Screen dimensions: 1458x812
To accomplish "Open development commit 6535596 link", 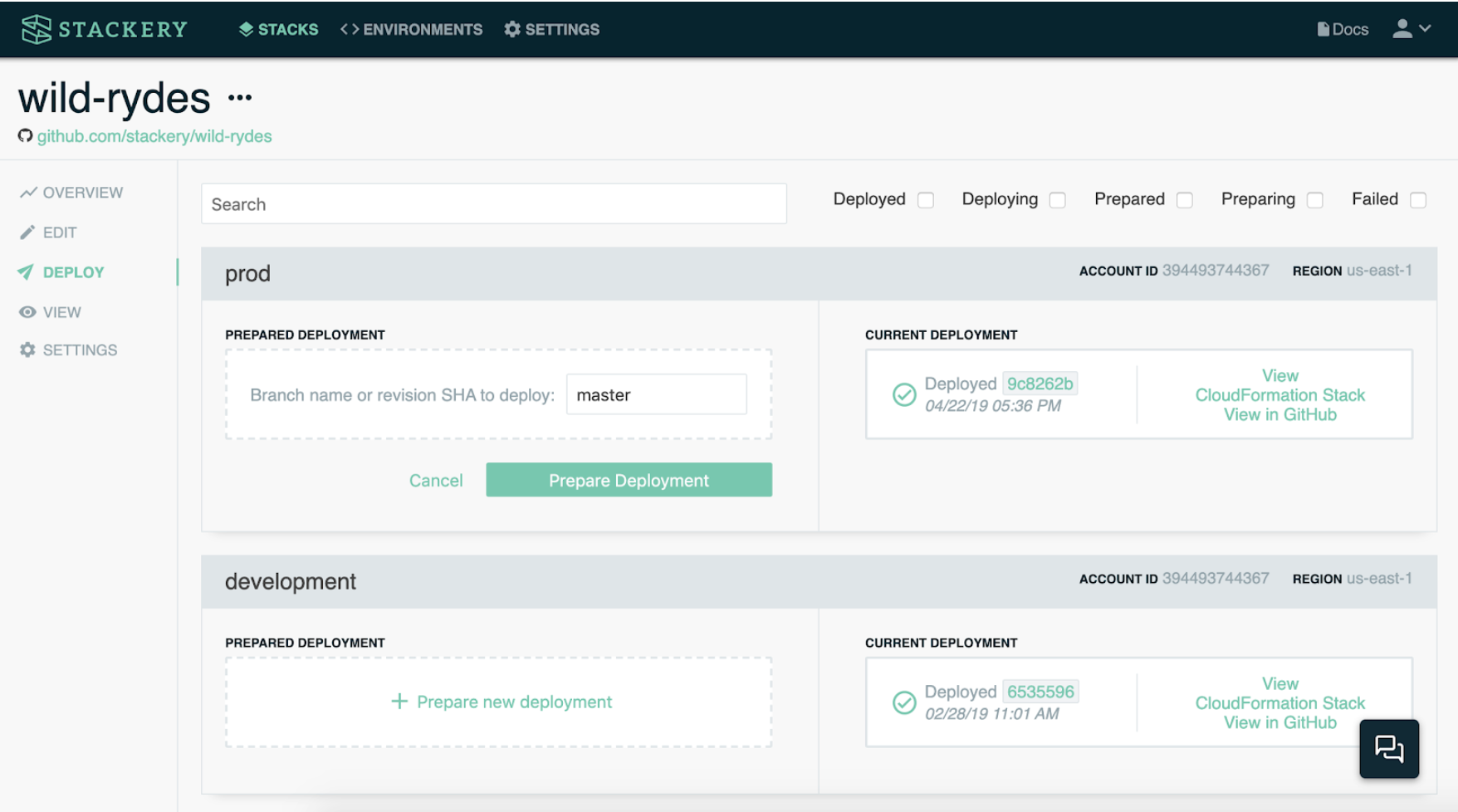I will point(1041,692).
